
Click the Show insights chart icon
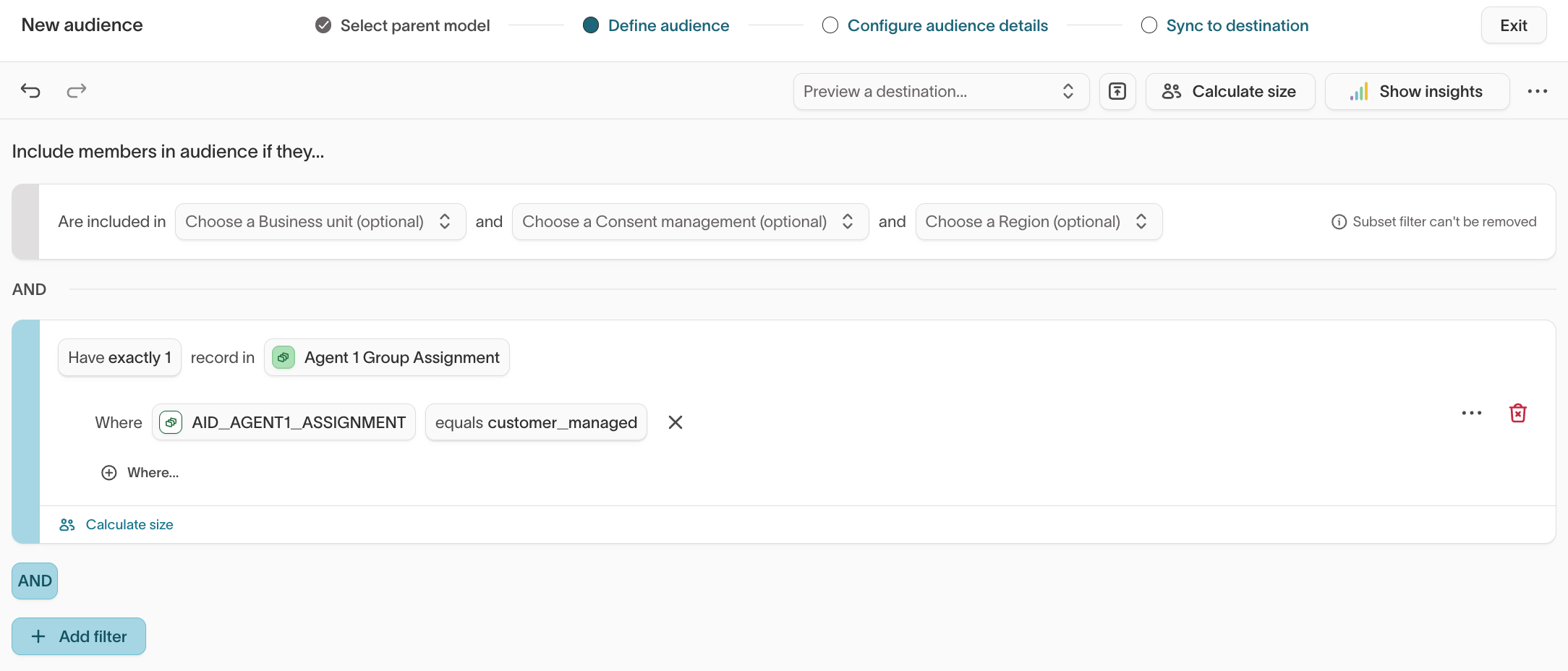(1359, 91)
